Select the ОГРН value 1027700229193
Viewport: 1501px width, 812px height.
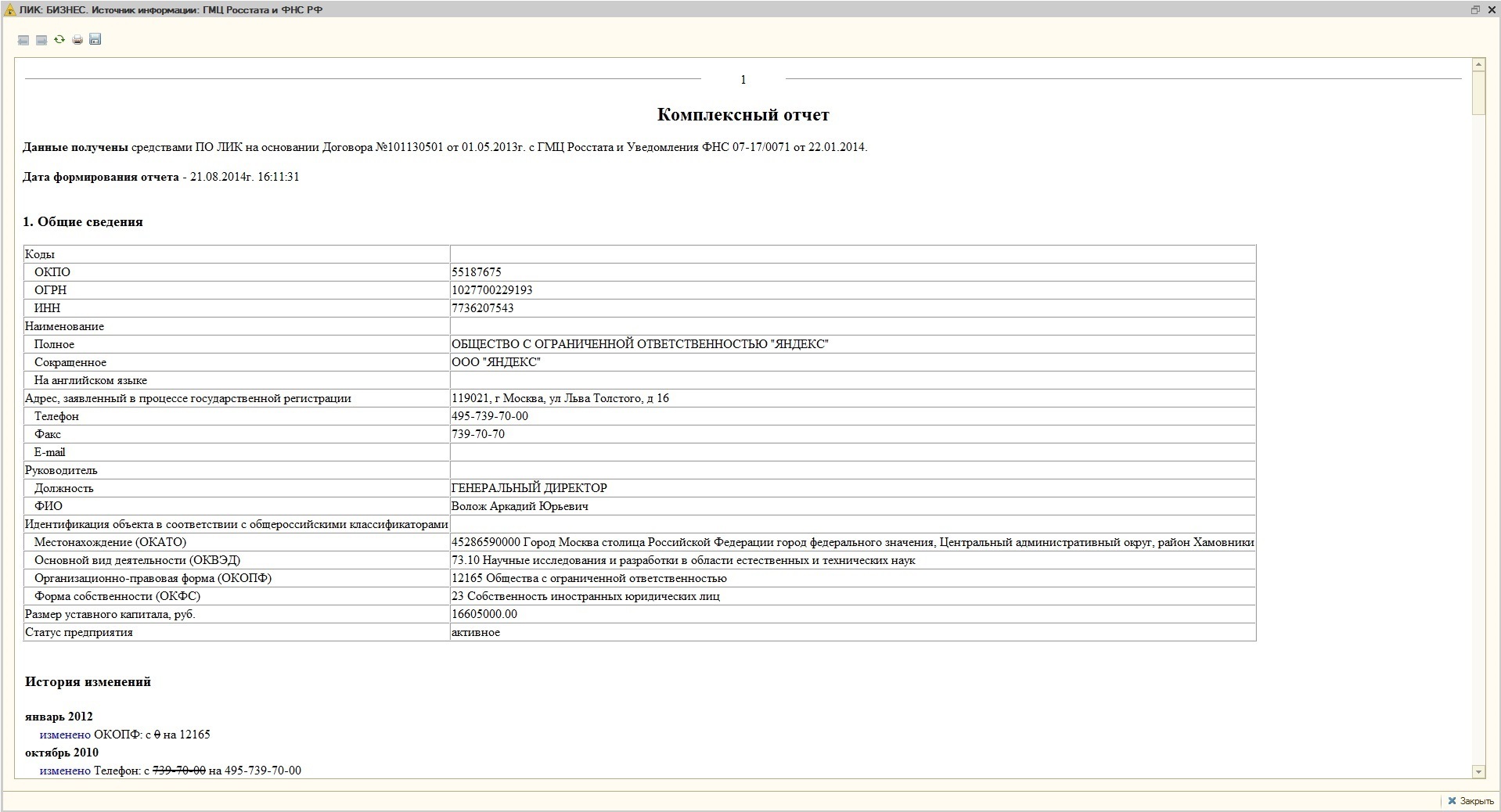491,290
